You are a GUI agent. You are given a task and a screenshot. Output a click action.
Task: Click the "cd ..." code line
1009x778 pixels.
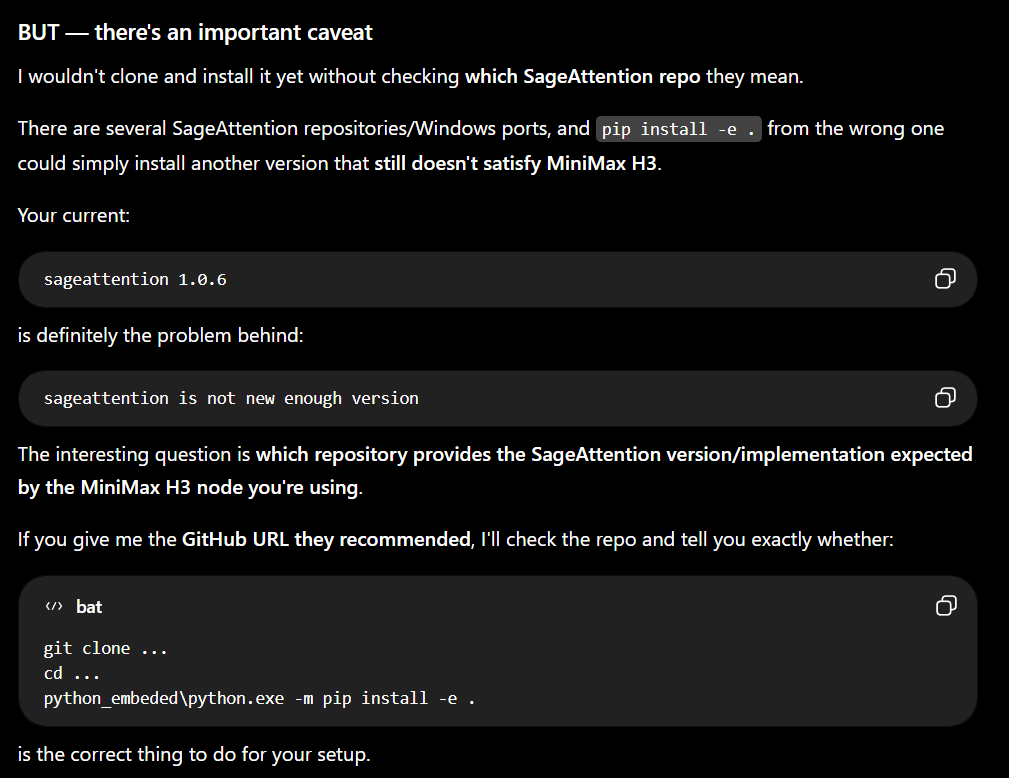pos(71,673)
